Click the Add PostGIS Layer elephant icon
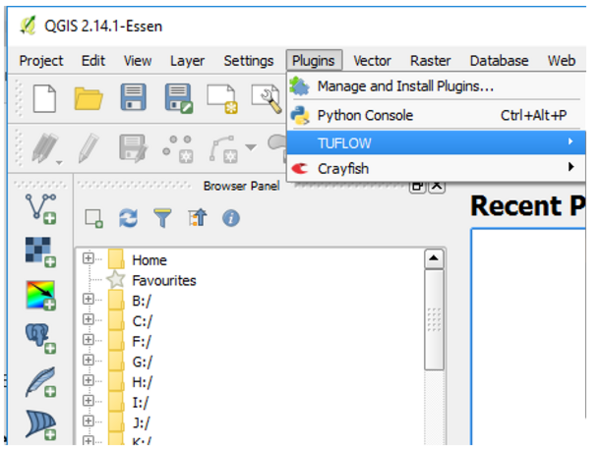Screen dimensions: 600x450 (39, 338)
